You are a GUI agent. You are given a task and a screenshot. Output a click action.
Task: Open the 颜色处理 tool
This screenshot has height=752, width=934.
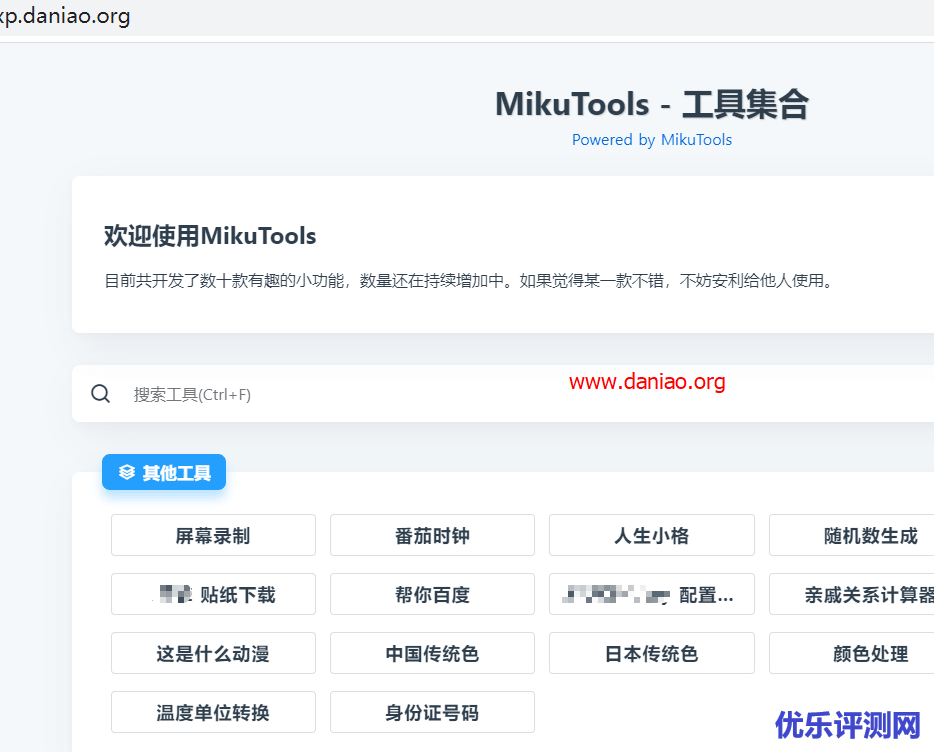pyautogui.click(x=852, y=653)
